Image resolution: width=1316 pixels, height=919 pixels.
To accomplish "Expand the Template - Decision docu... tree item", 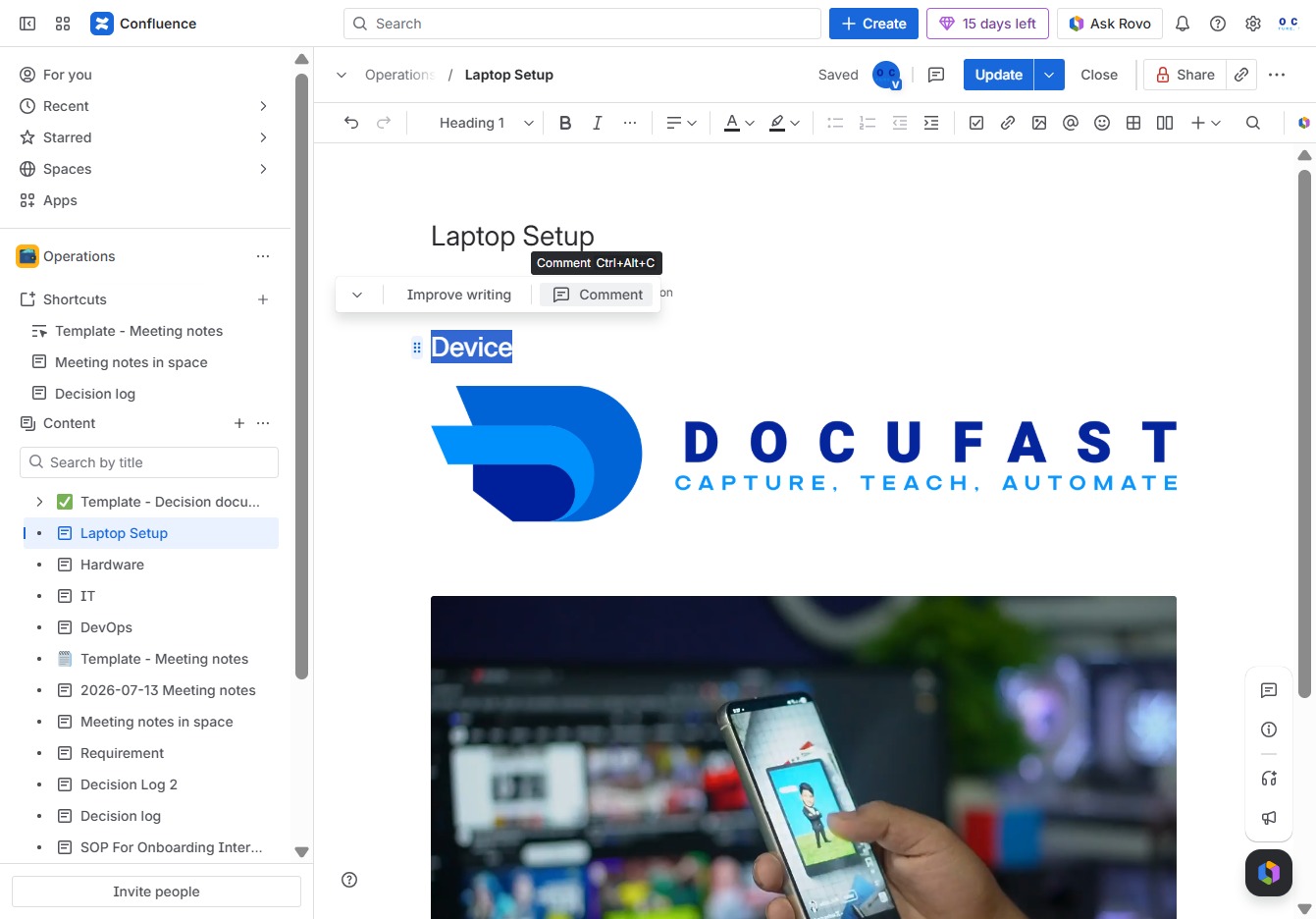I will click(x=39, y=502).
